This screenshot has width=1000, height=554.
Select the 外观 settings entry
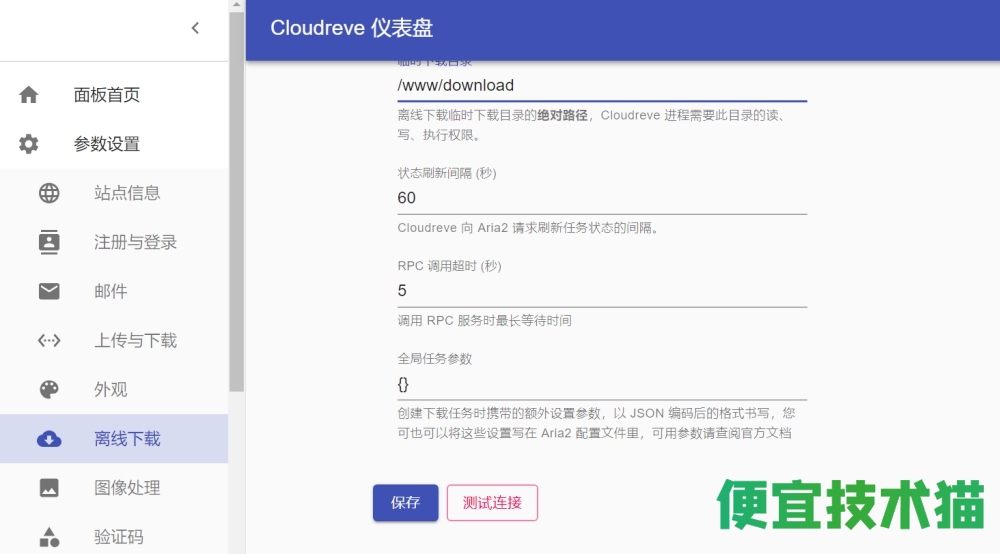pyautogui.click(x=114, y=390)
